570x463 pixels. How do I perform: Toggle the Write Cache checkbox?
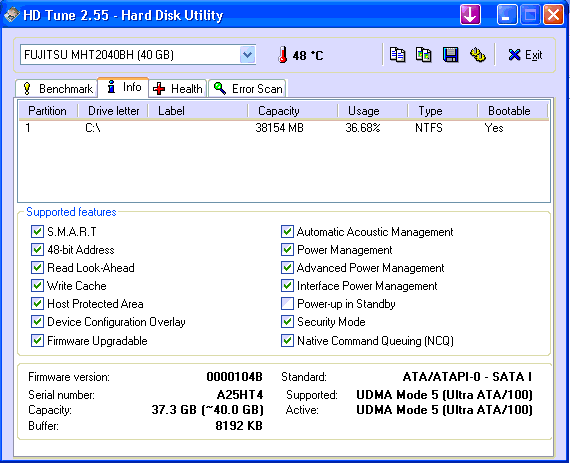click(x=37, y=285)
